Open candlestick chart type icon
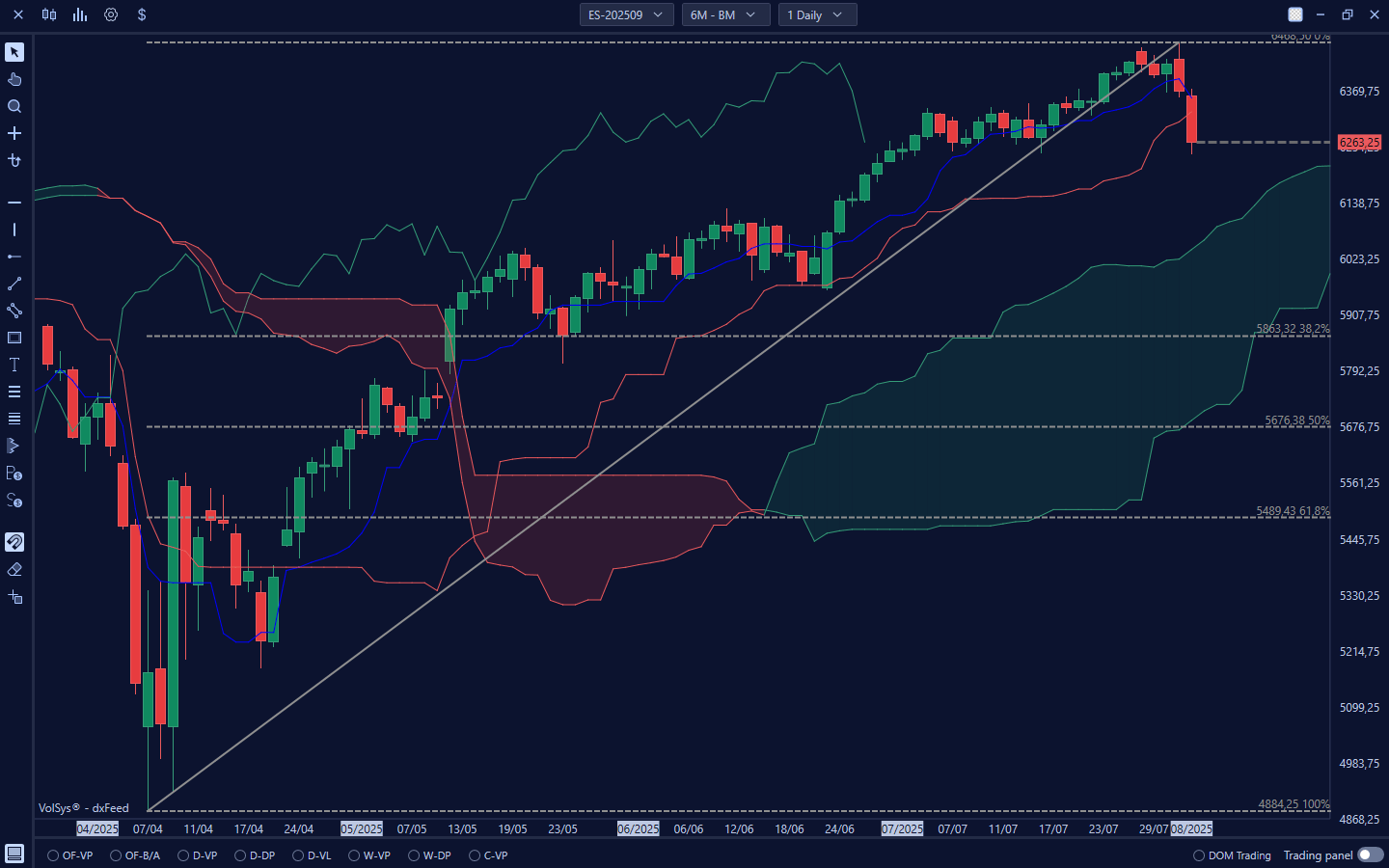The image size is (1389, 868). [49, 14]
